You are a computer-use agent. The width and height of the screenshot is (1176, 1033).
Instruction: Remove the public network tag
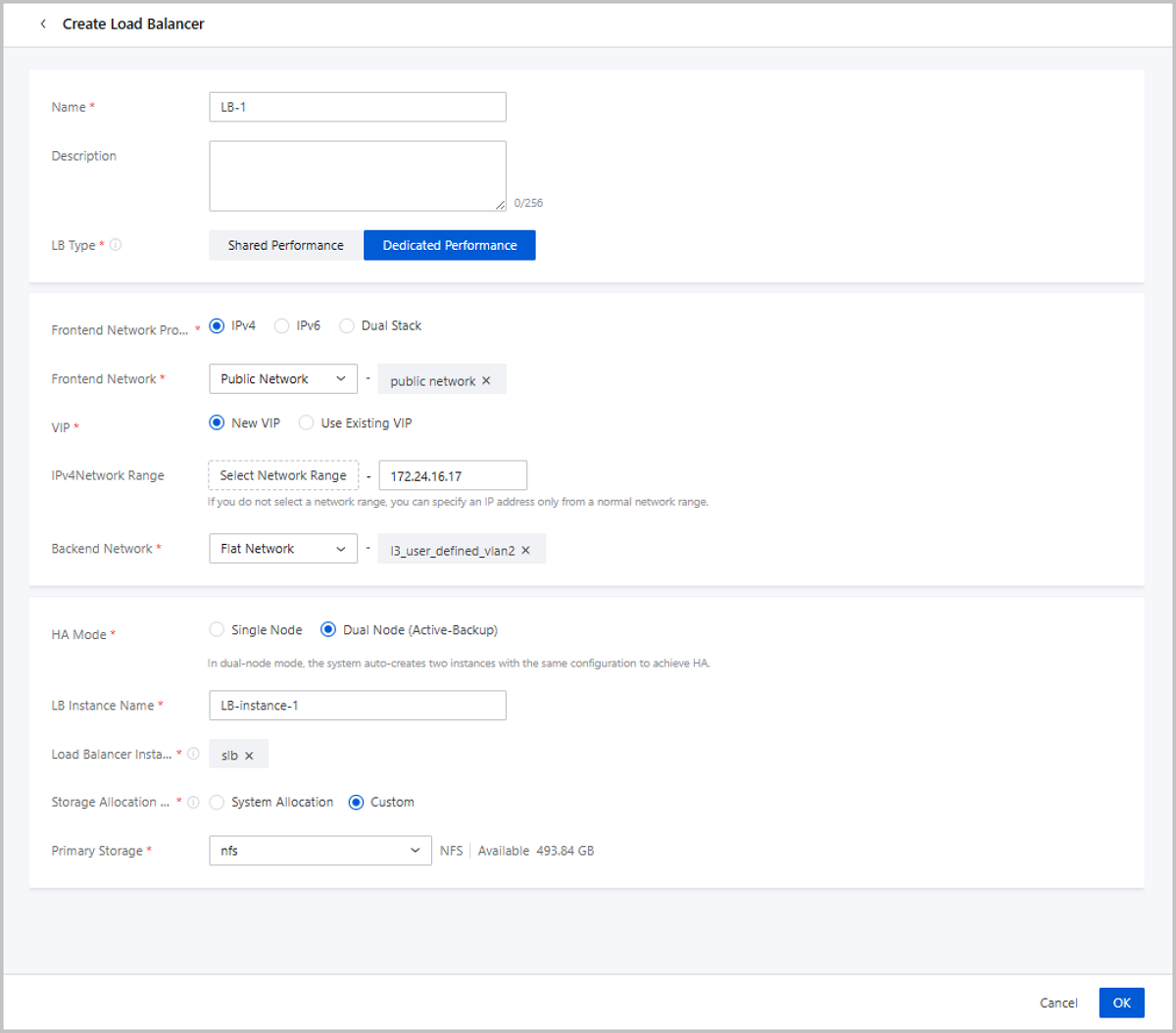point(486,381)
